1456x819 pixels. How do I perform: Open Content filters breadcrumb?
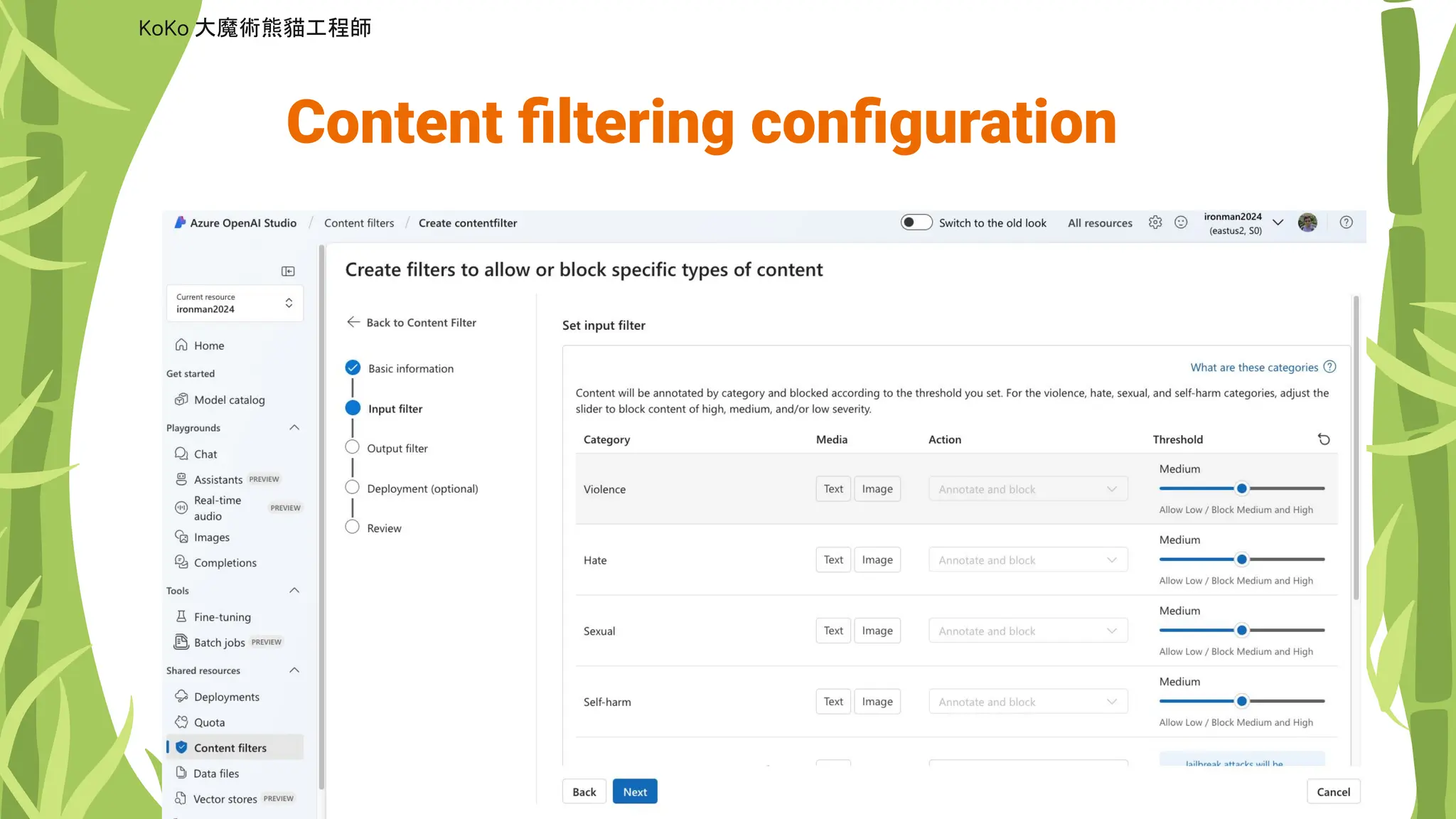(359, 223)
